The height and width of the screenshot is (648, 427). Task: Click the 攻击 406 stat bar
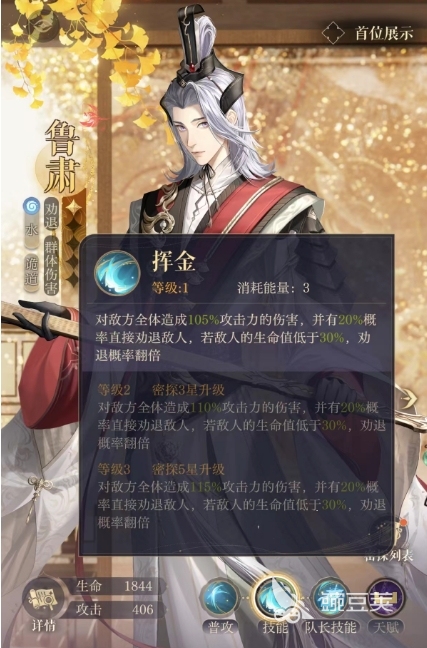click(x=116, y=609)
